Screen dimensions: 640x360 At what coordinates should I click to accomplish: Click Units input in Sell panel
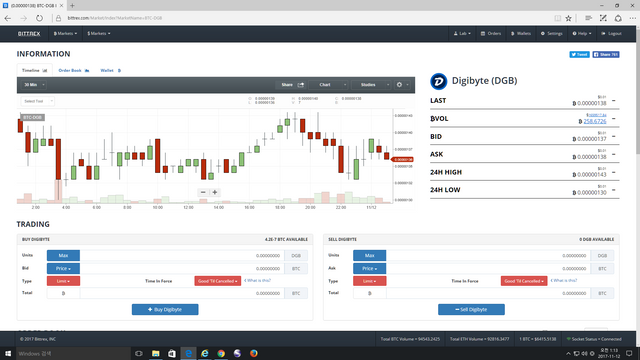click(488, 256)
